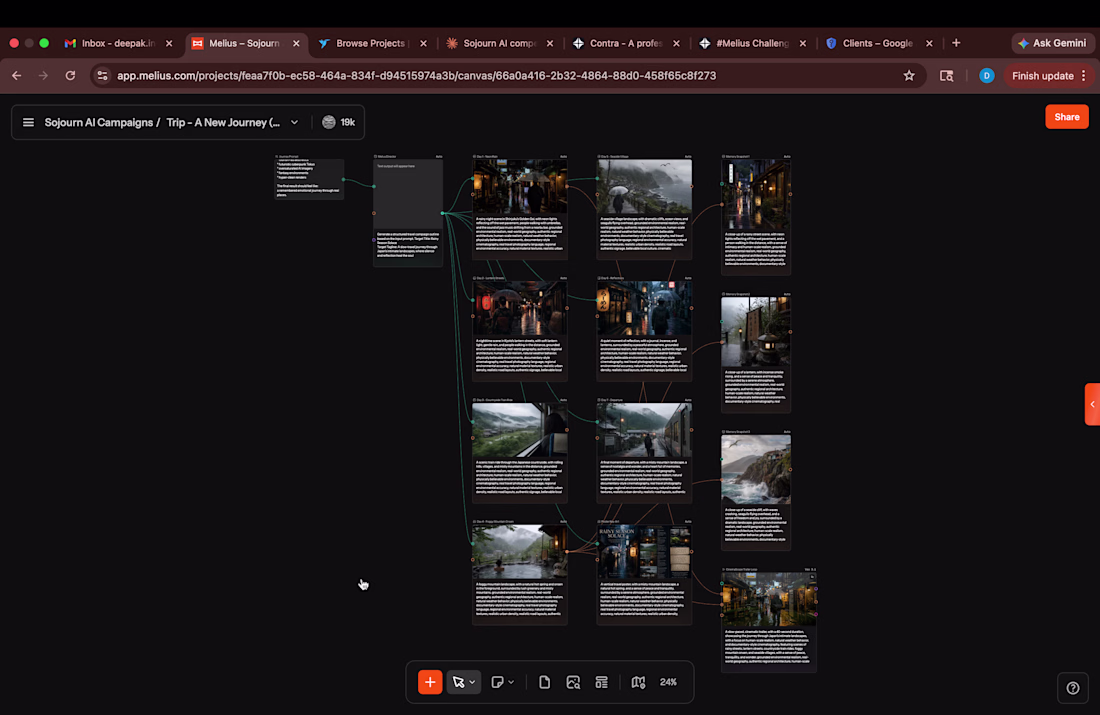Open the Chrome profile avatar D
This screenshot has width=1100, height=715.
(x=986, y=76)
